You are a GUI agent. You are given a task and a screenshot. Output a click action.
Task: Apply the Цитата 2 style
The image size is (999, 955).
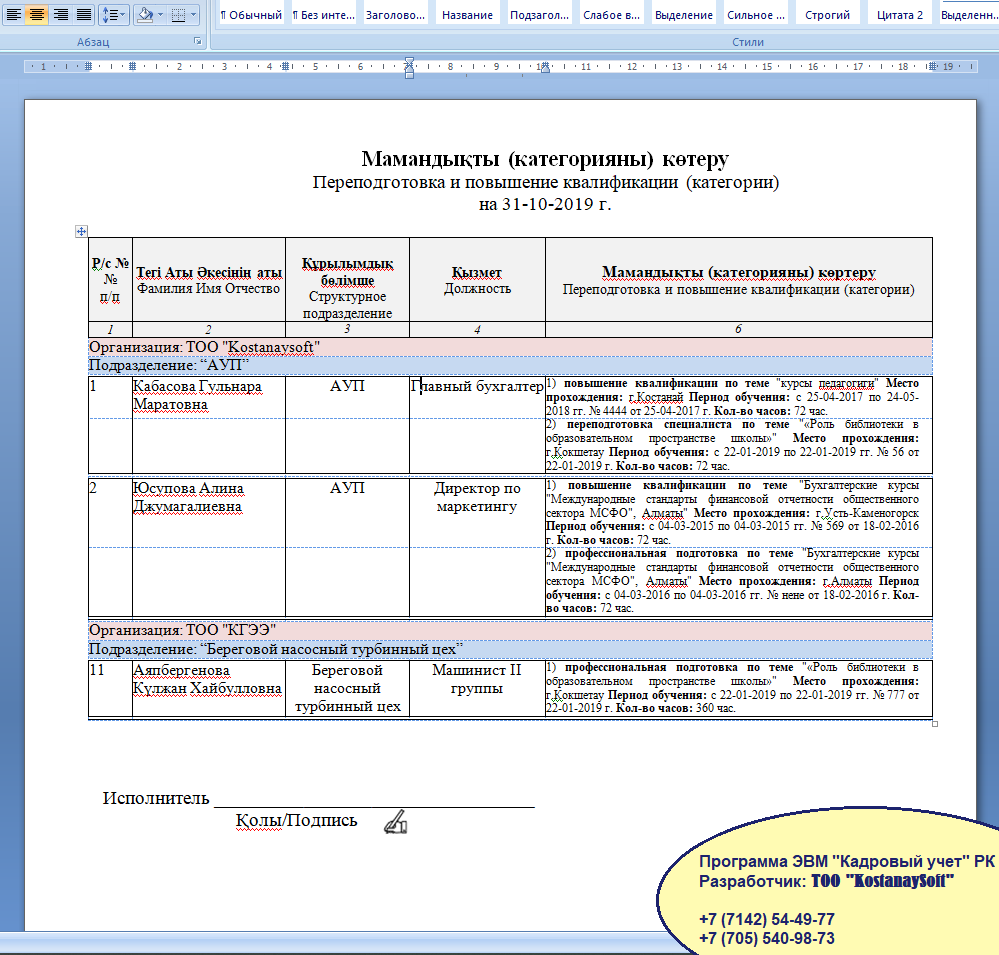click(x=900, y=15)
